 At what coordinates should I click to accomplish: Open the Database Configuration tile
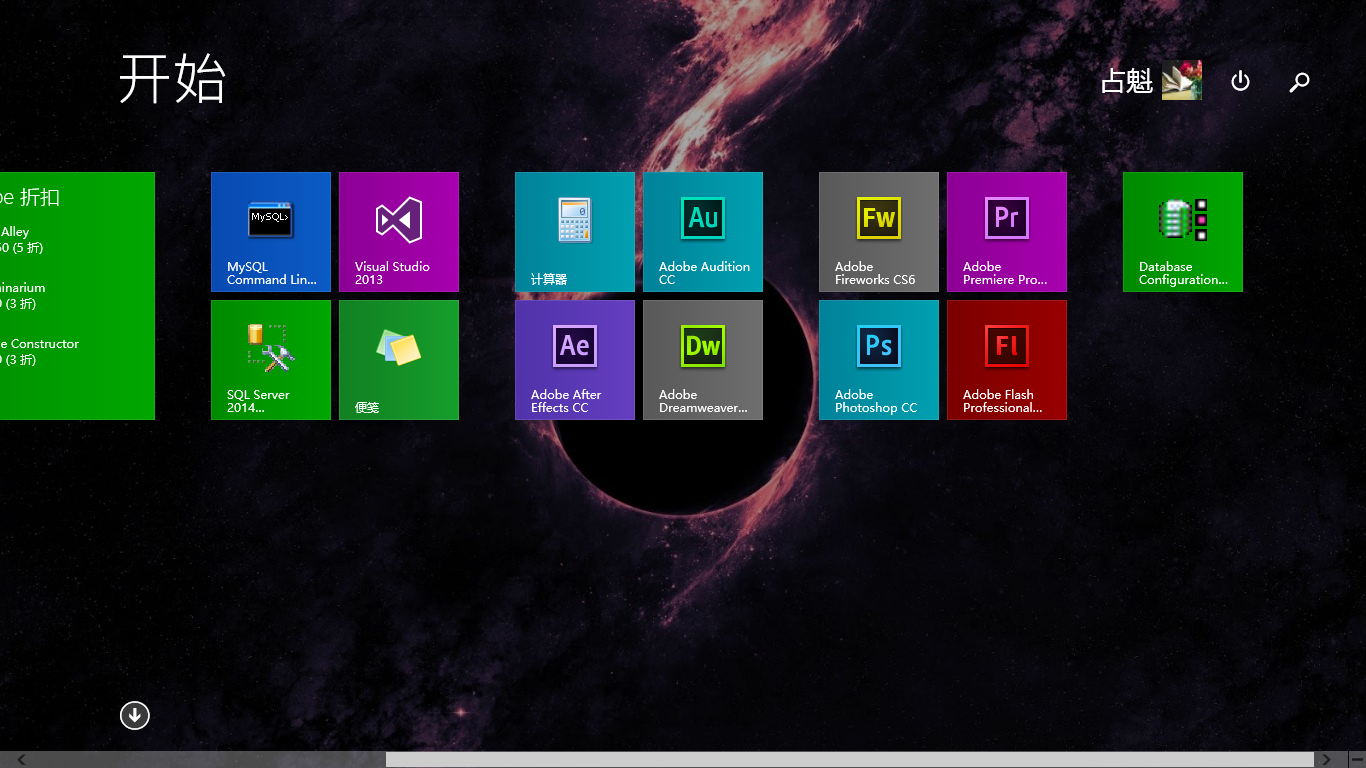[x=1183, y=232]
